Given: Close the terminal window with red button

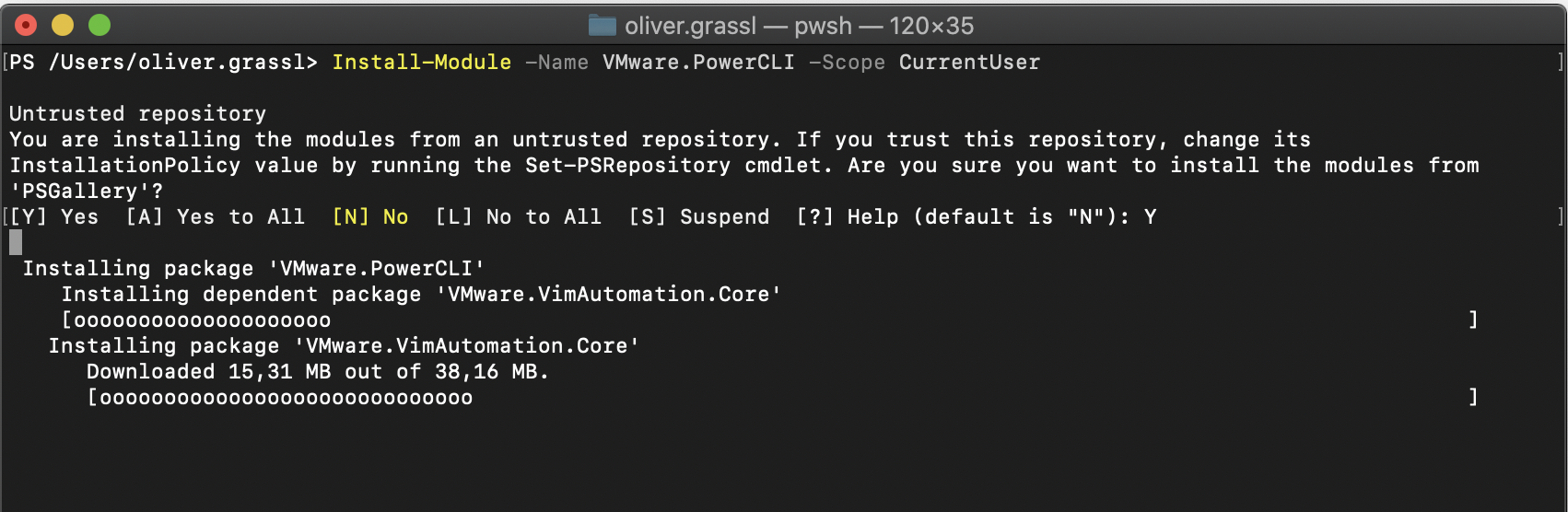Looking at the screenshot, I should [26, 25].
